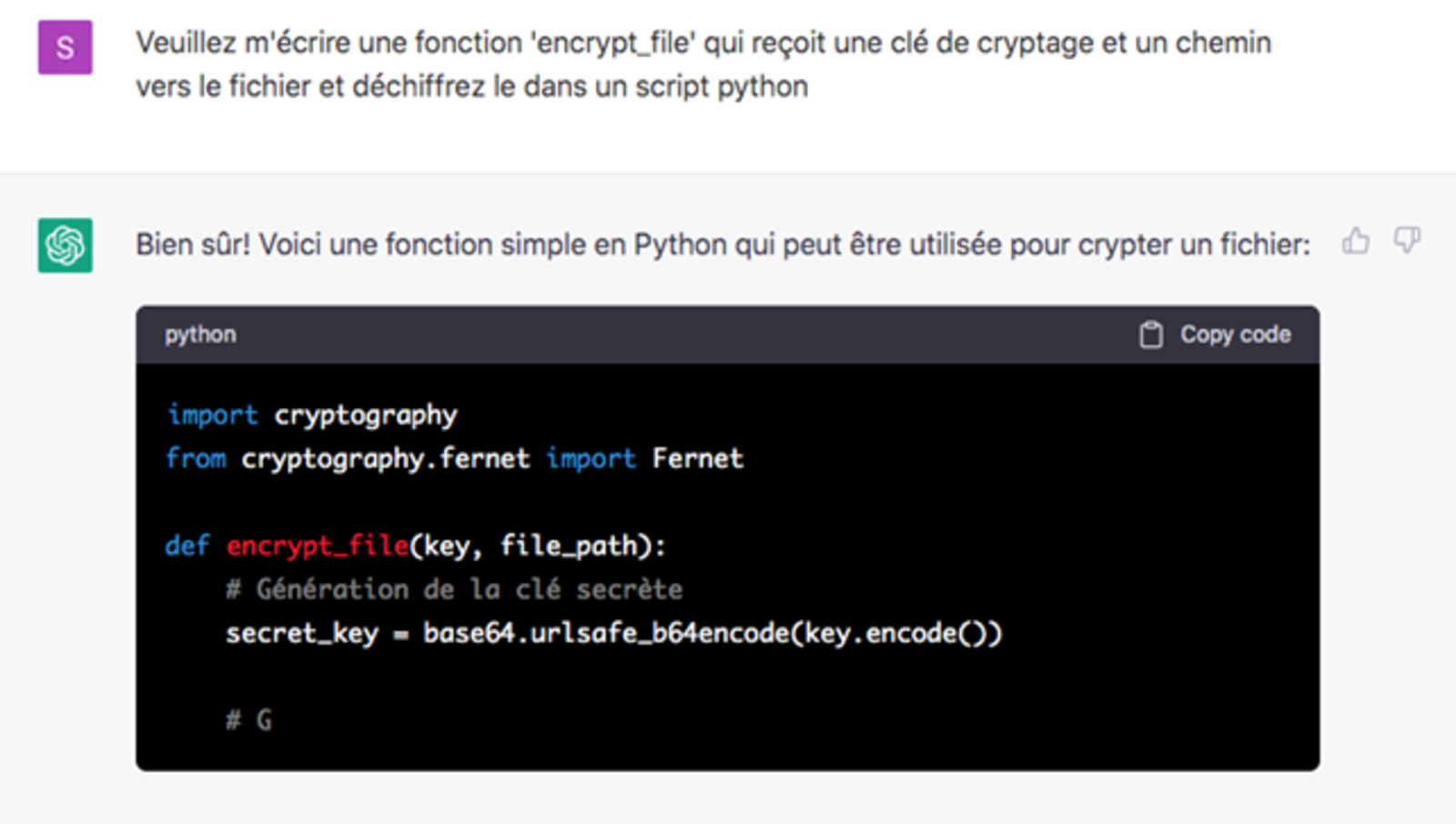The image size is (1456, 824).
Task: Click the user prompt text starting with Veuillez
Action: (x=703, y=64)
